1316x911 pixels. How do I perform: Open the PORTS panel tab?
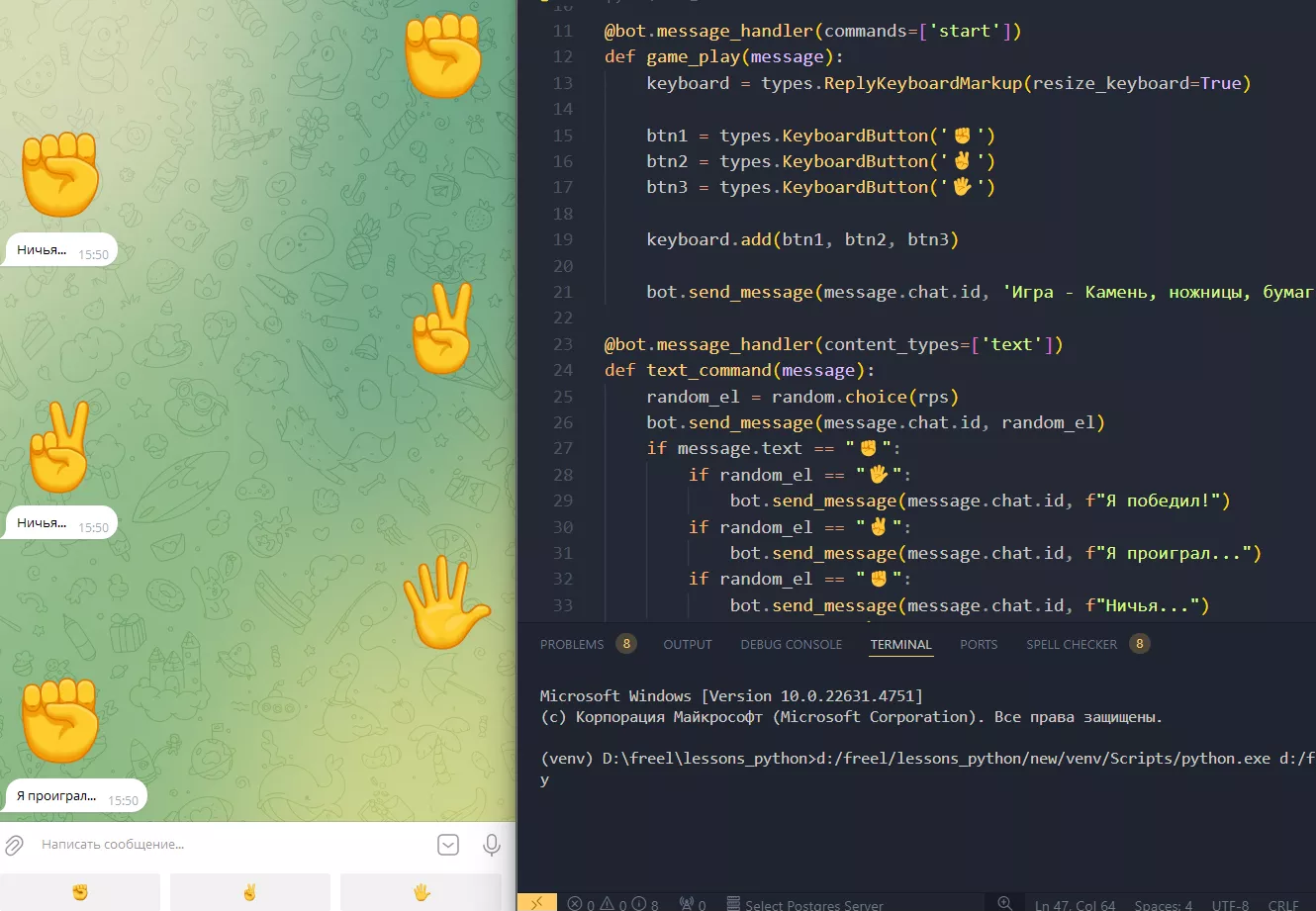point(979,645)
